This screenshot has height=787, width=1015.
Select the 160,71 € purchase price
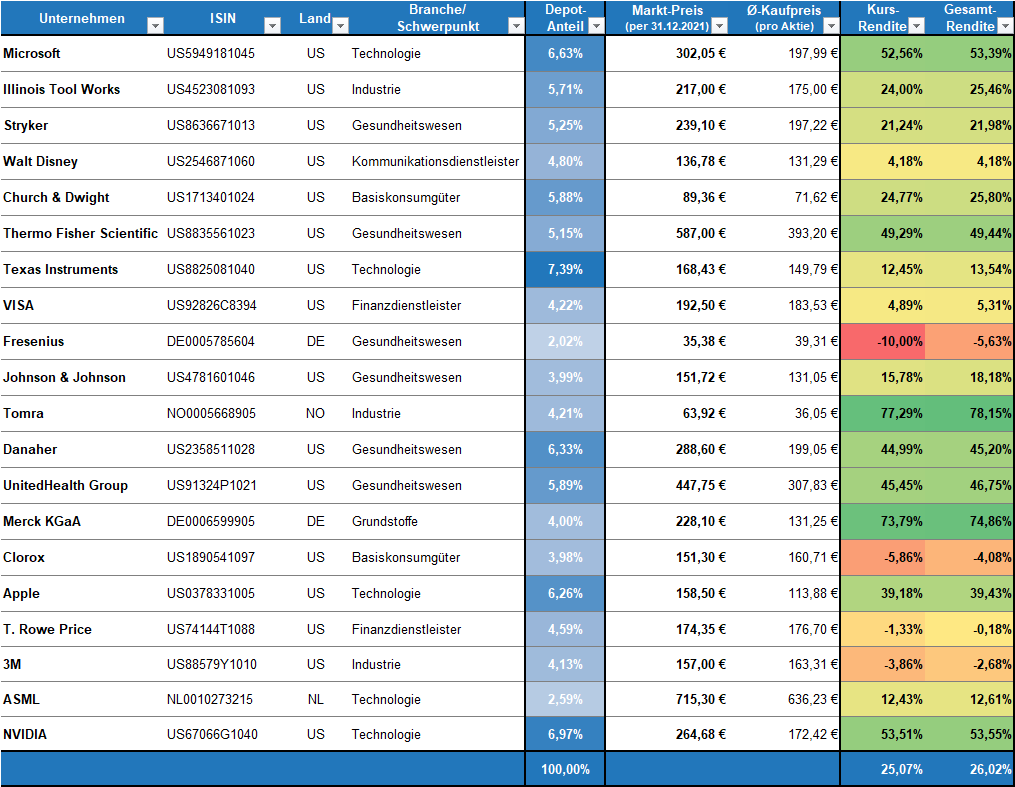pos(813,558)
